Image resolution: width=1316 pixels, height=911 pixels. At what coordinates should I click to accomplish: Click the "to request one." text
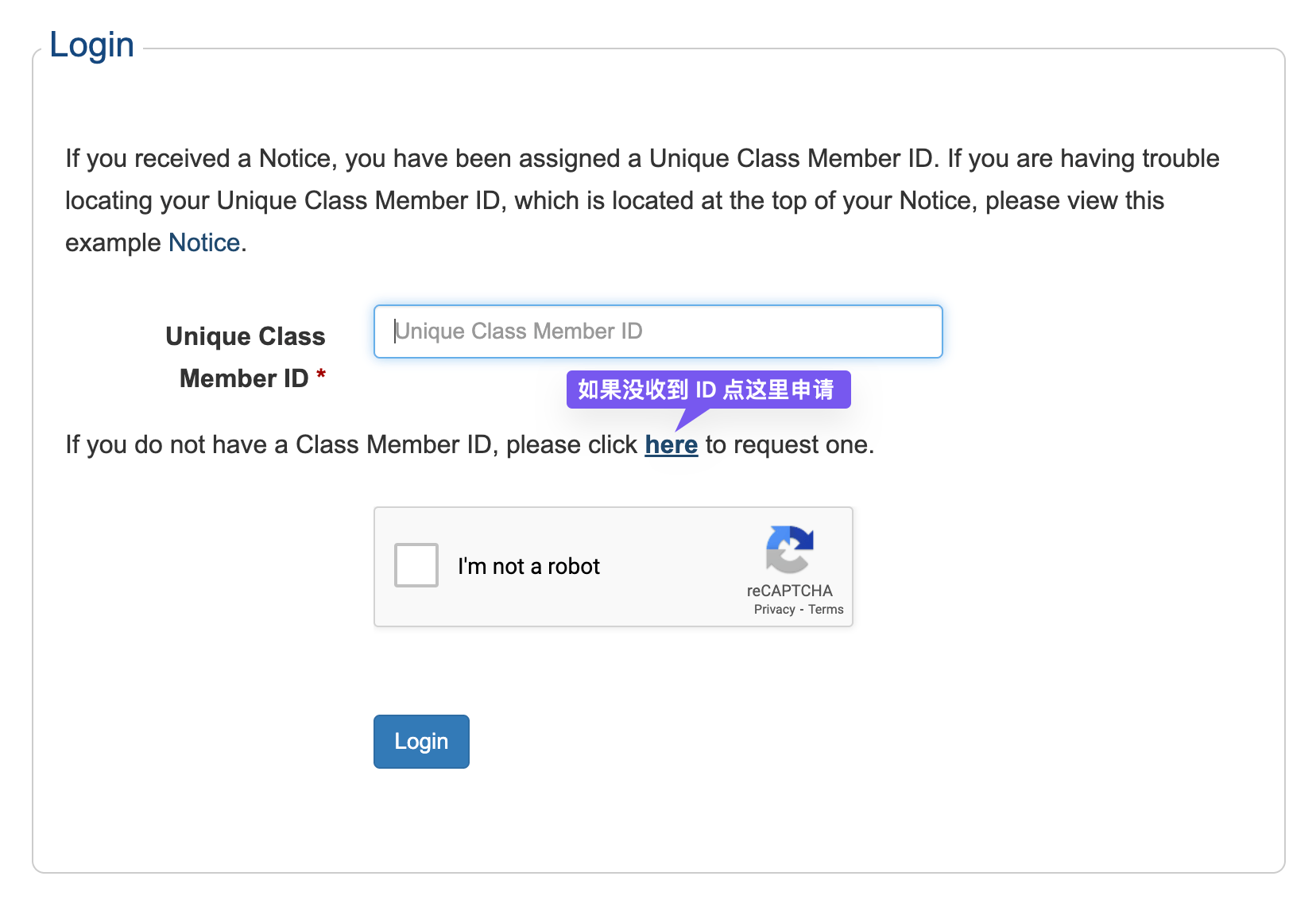[789, 444]
